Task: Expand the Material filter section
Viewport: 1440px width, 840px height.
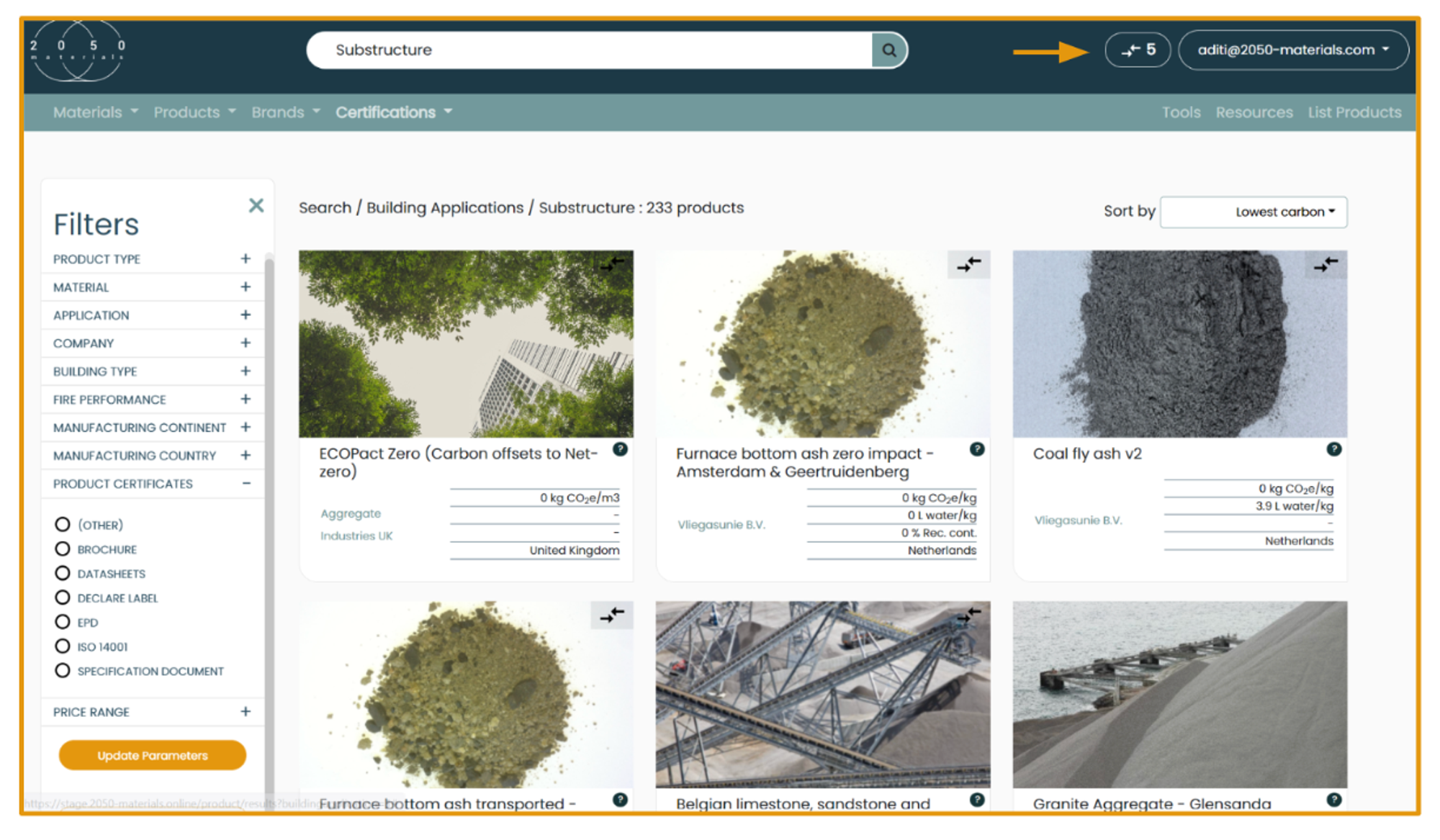Action: click(246, 287)
